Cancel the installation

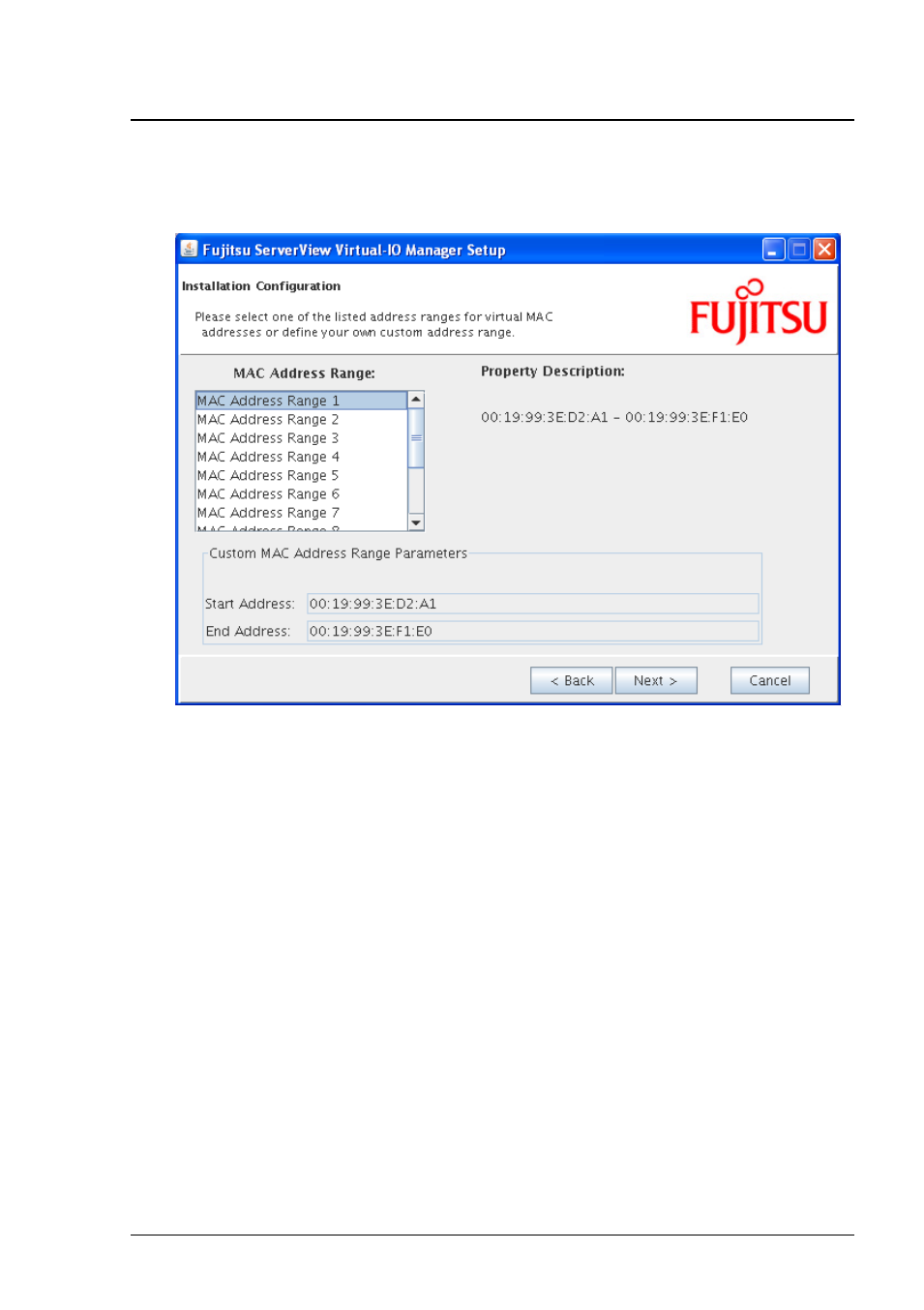[x=770, y=680]
